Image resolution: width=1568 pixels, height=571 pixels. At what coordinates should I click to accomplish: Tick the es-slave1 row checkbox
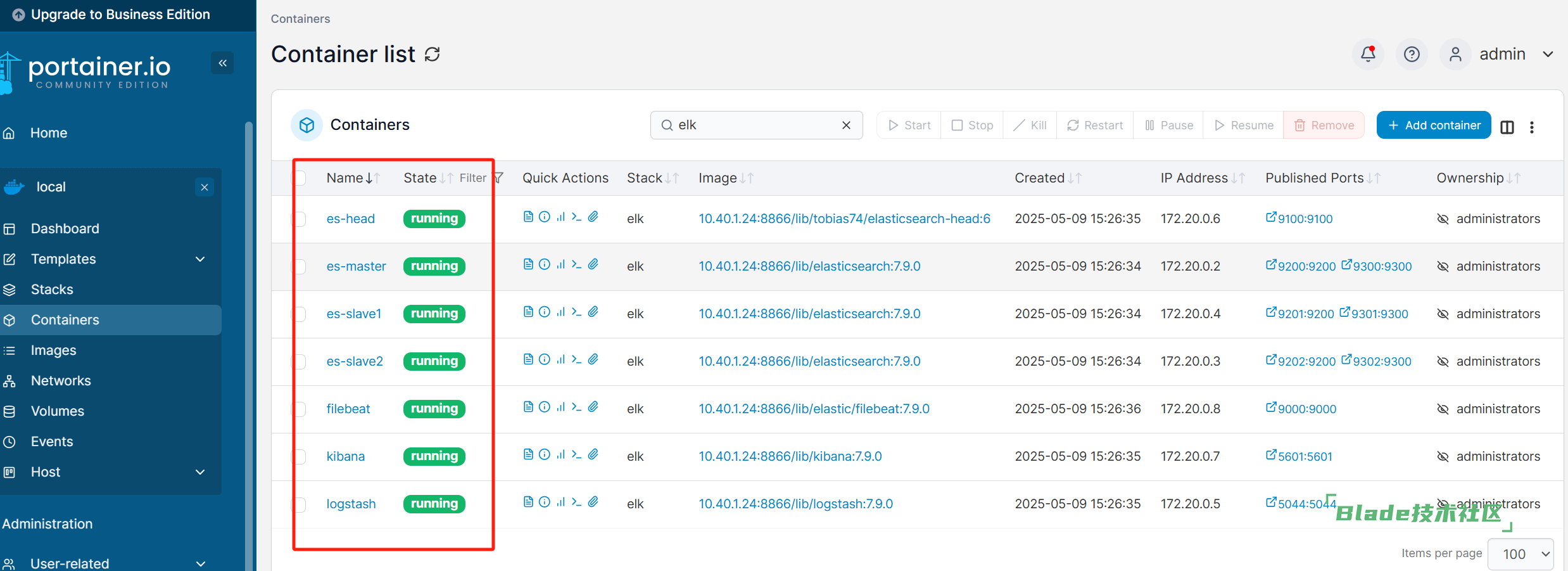pyautogui.click(x=299, y=314)
